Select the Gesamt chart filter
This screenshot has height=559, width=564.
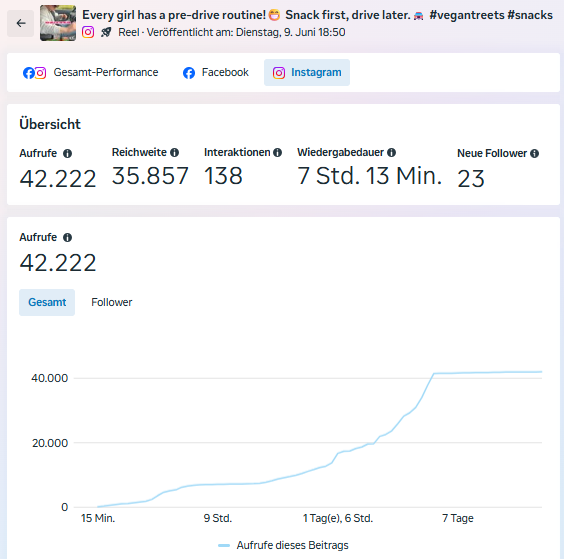click(47, 302)
